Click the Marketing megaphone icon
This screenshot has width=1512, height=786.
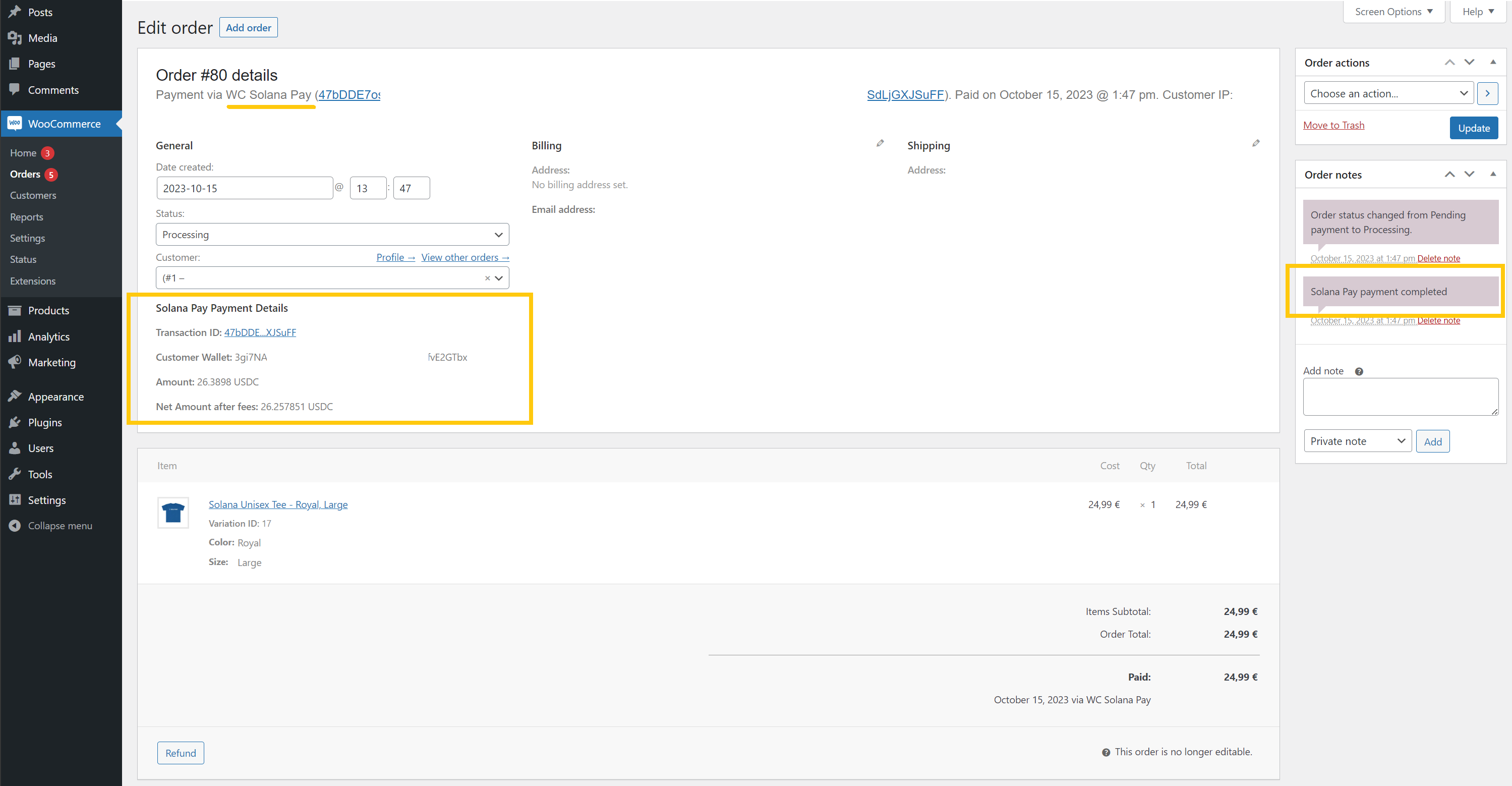[x=15, y=362]
